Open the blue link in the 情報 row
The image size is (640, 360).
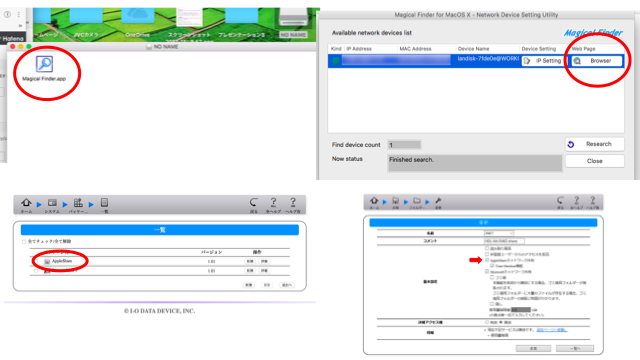point(552,330)
